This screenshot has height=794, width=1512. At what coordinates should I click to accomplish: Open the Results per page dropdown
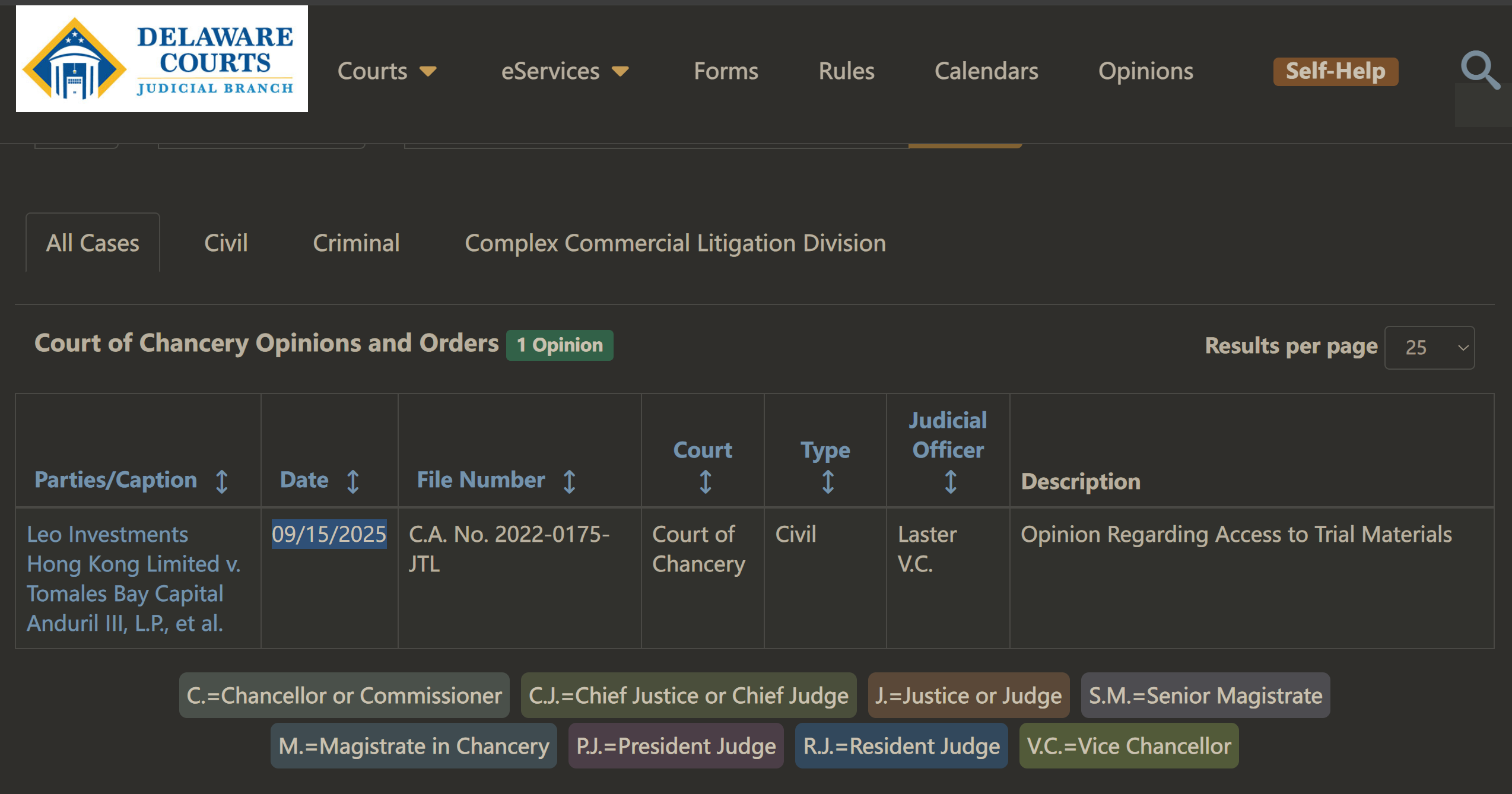pos(1429,348)
